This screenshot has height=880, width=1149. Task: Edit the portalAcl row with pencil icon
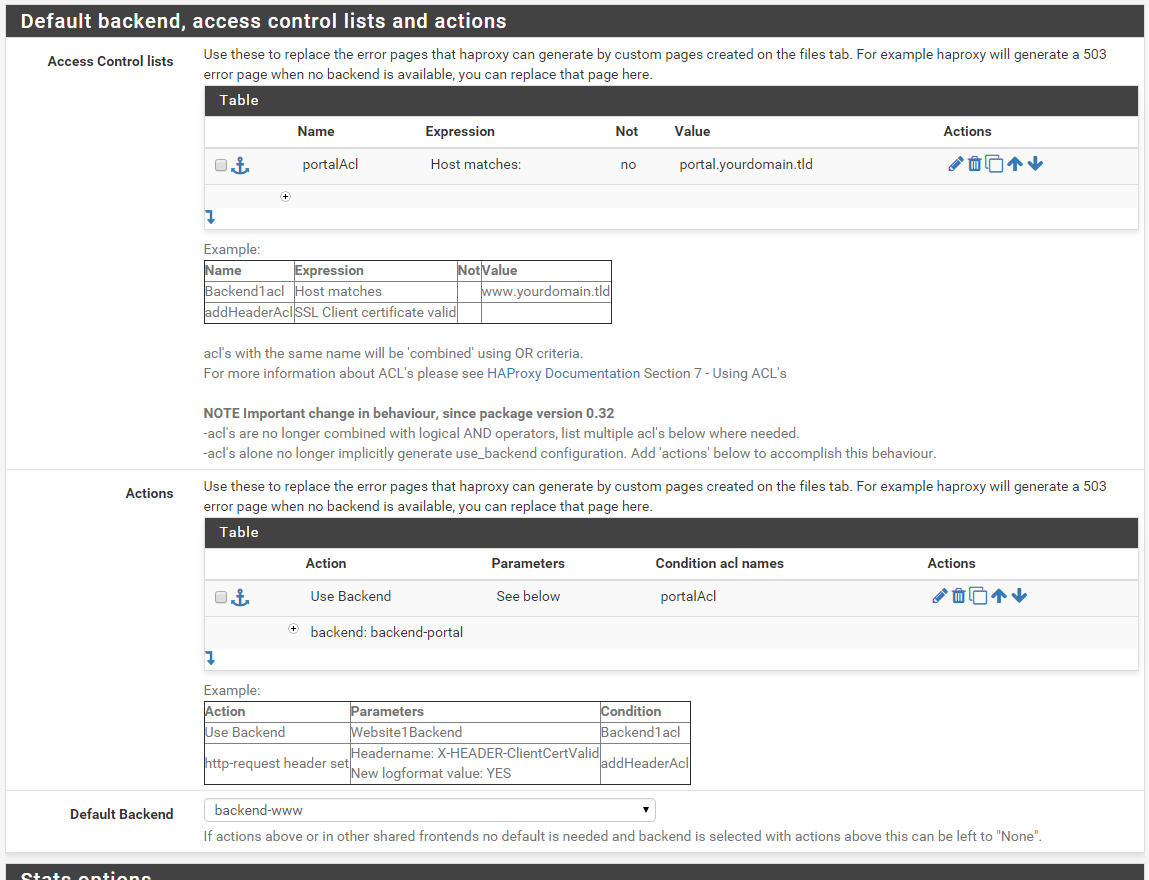pyautogui.click(x=955, y=164)
